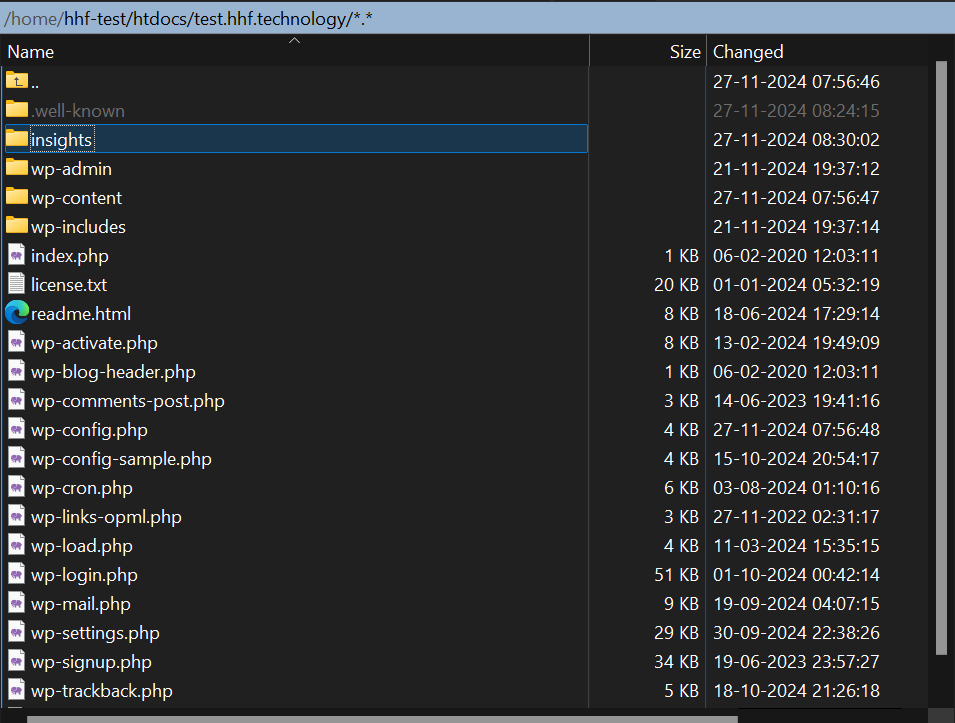Click the wp-login.php file icon
The height and width of the screenshot is (723, 955).
(17, 574)
